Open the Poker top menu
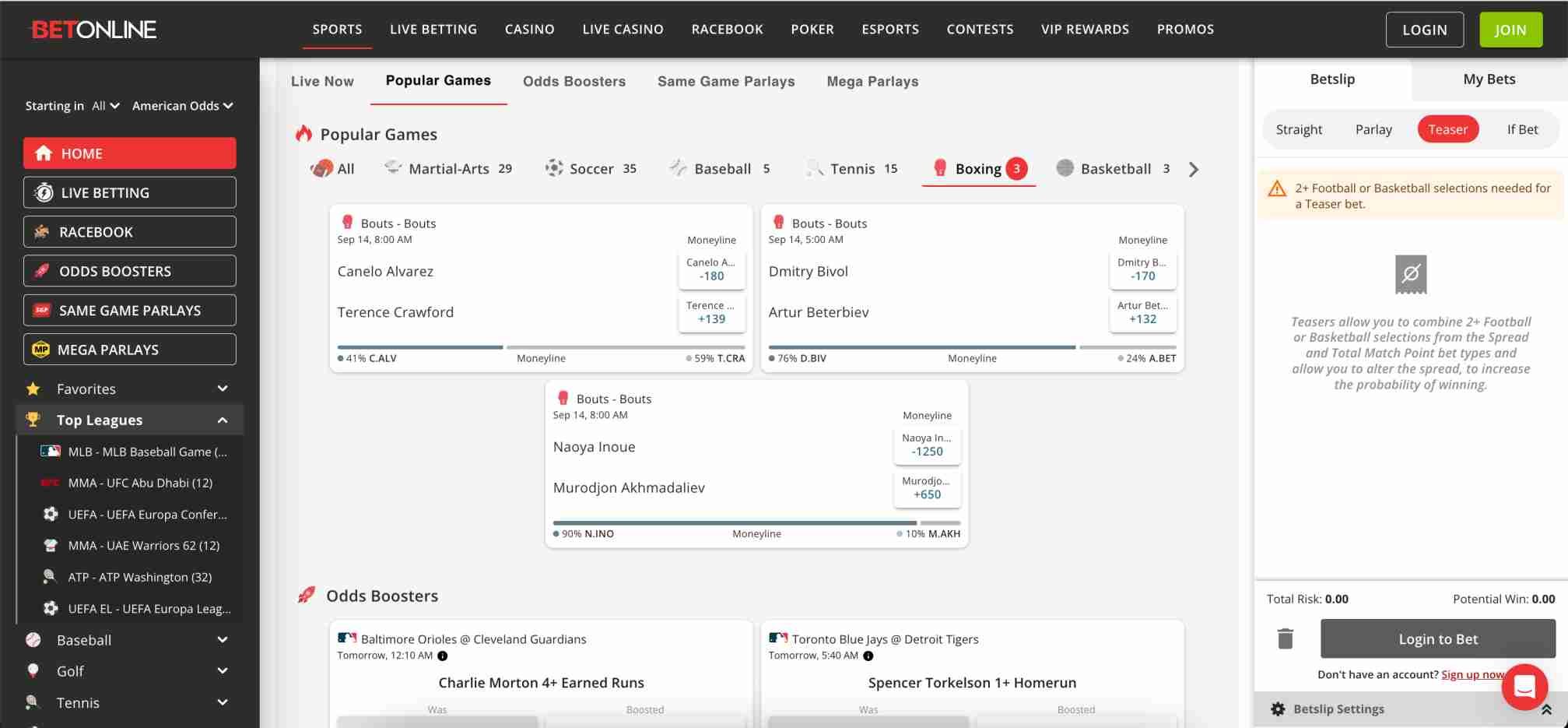Screen dimensions: 1568x728 [812, 30]
